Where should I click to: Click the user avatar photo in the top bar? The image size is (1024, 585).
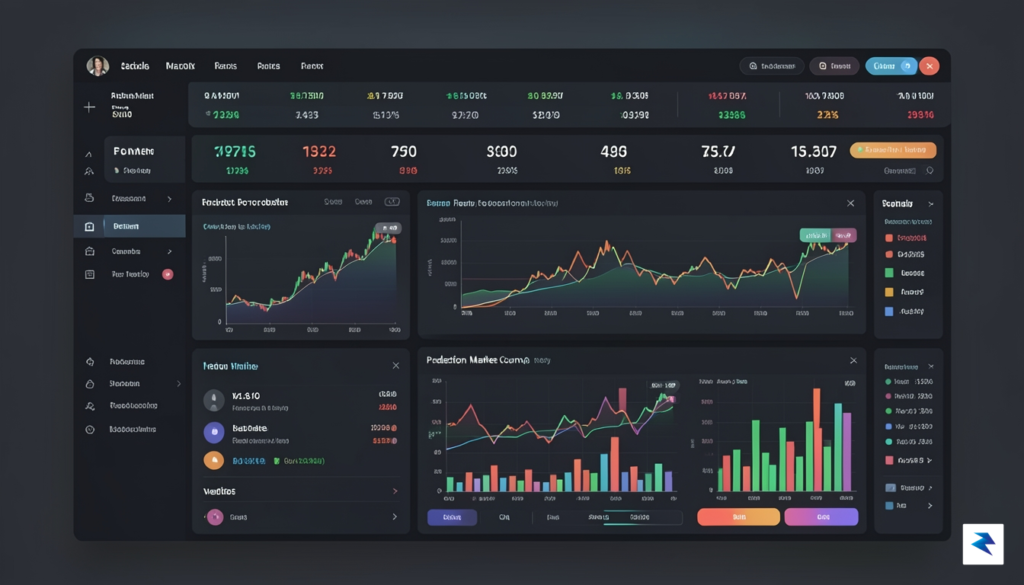(98, 66)
